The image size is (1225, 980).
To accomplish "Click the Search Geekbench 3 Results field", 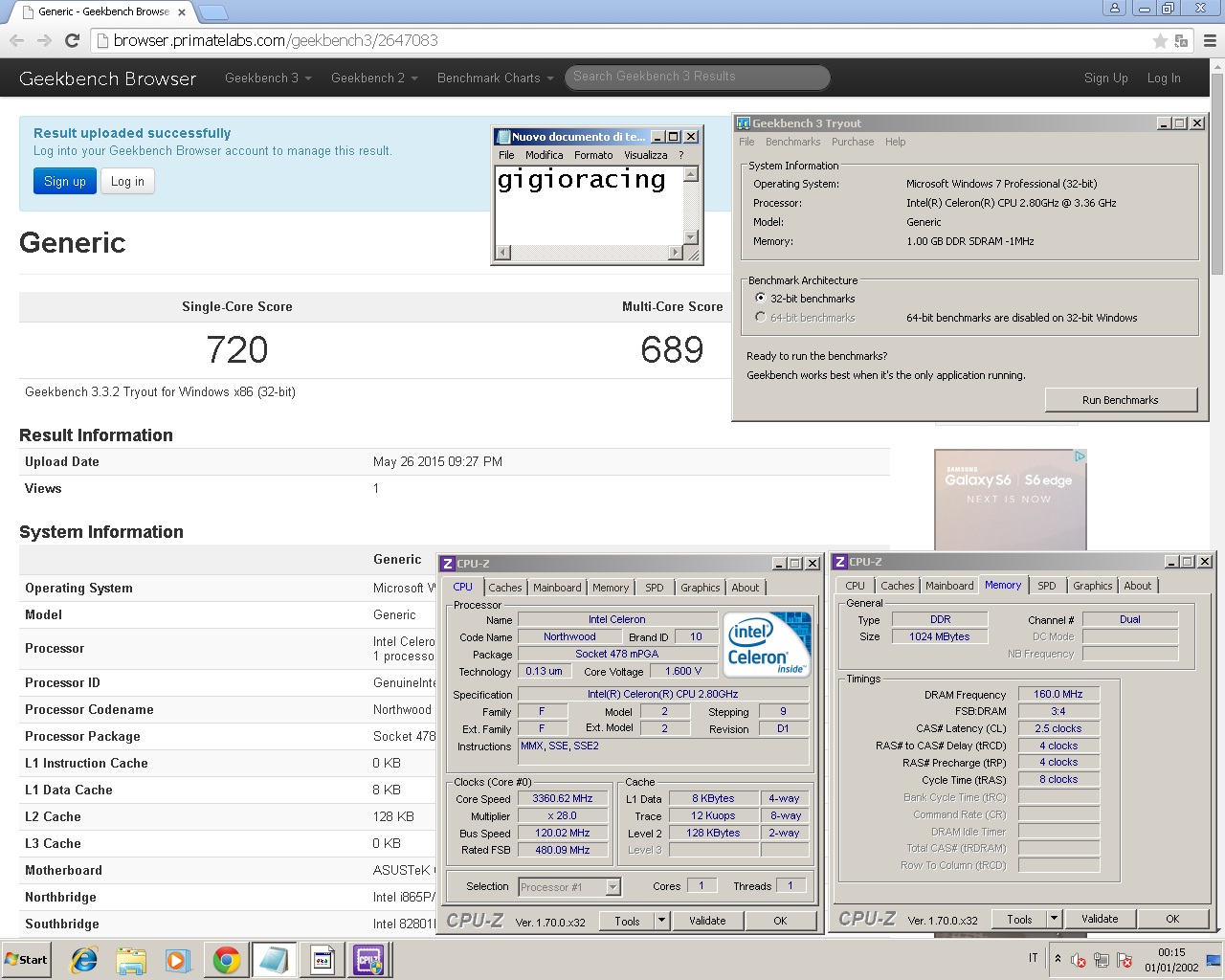I will 698,78.
